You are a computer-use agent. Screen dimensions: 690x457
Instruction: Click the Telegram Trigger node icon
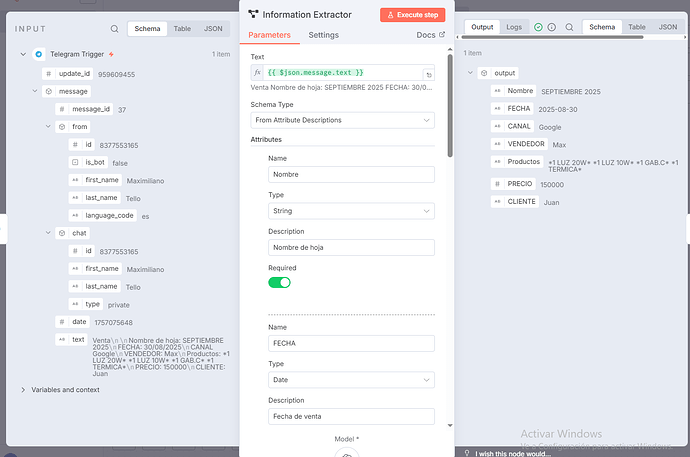[39, 54]
